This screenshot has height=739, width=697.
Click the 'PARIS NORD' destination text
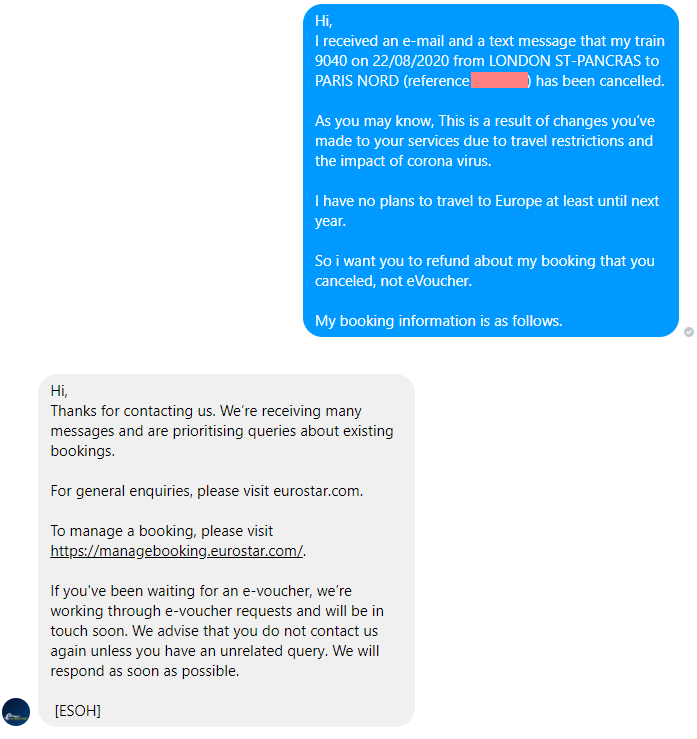tap(357, 81)
